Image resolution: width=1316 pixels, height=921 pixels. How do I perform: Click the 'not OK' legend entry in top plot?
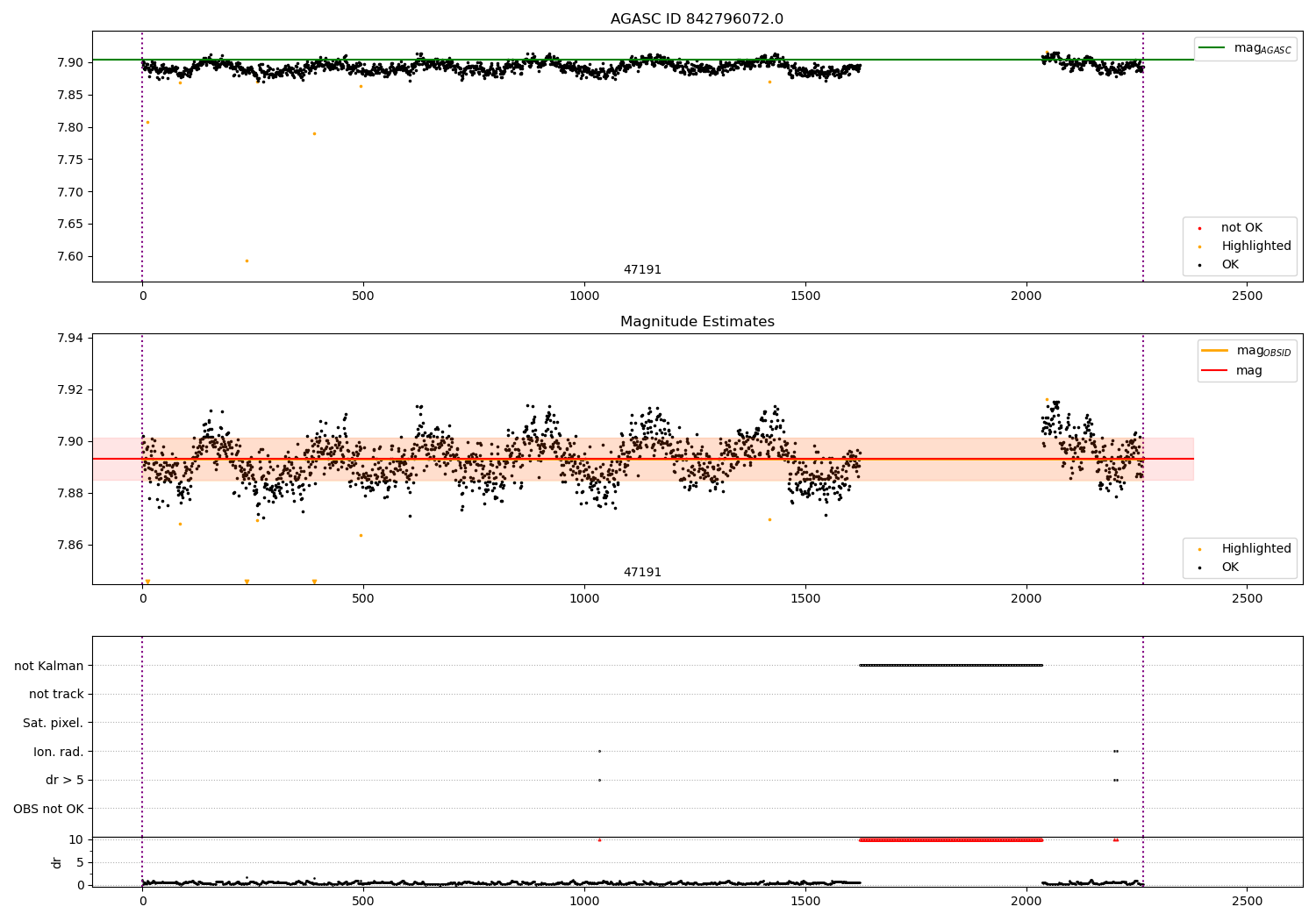click(x=1230, y=228)
